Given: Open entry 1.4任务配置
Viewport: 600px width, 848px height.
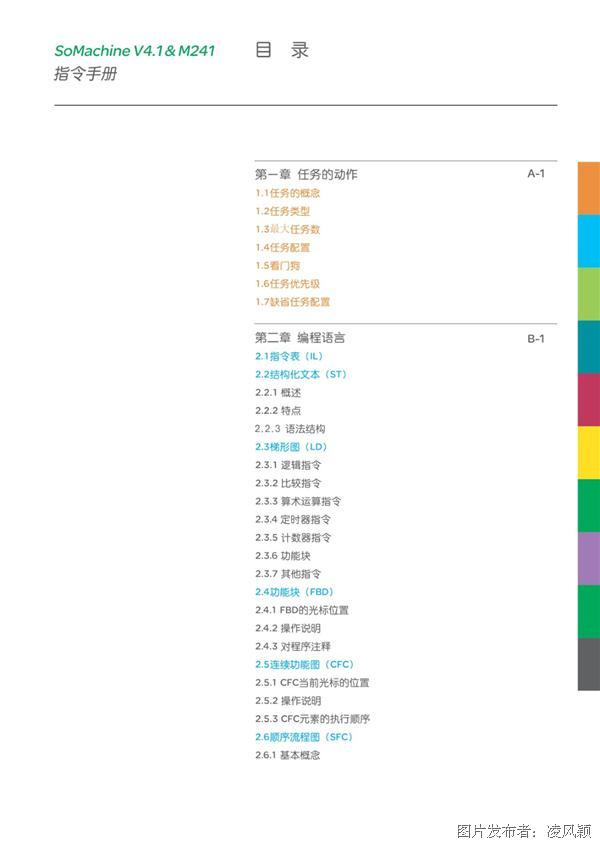Looking at the screenshot, I should click(282, 248).
